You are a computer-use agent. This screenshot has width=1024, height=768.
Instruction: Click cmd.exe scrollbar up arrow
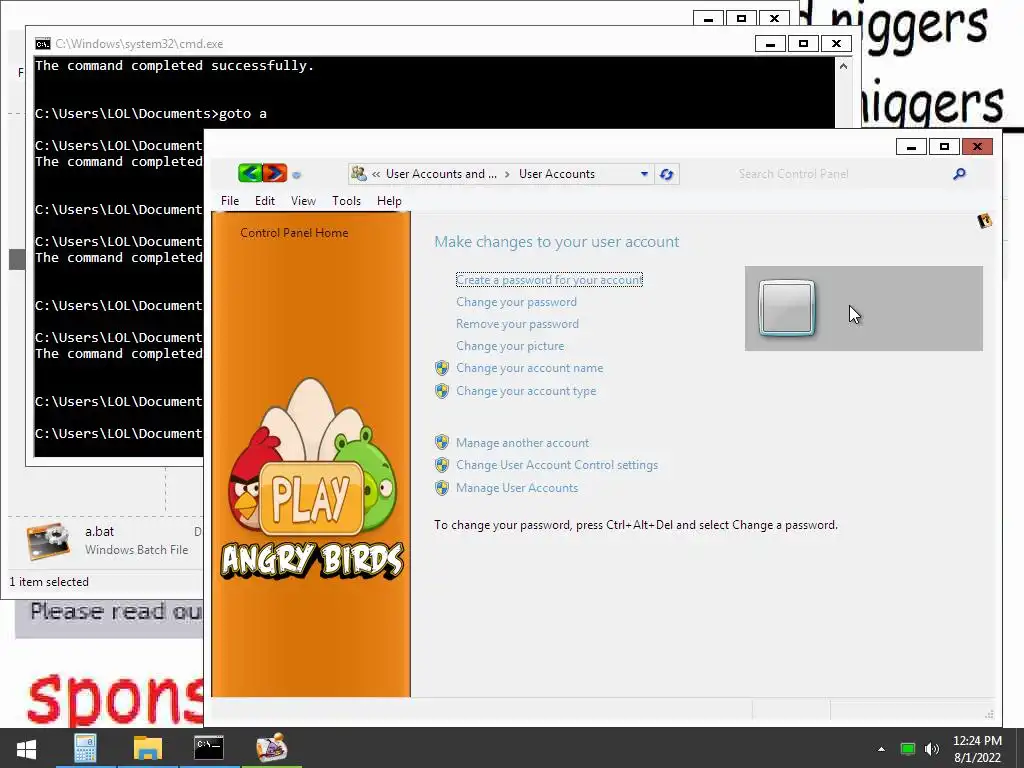[x=843, y=66]
